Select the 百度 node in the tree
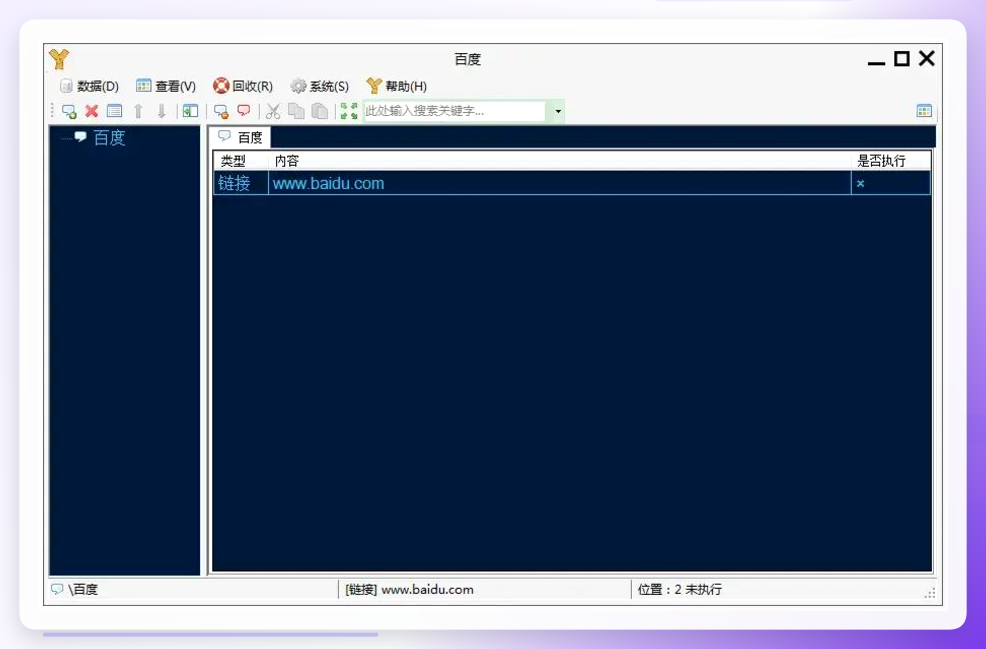Viewport: 986px width, 649px height. [109, 138]
